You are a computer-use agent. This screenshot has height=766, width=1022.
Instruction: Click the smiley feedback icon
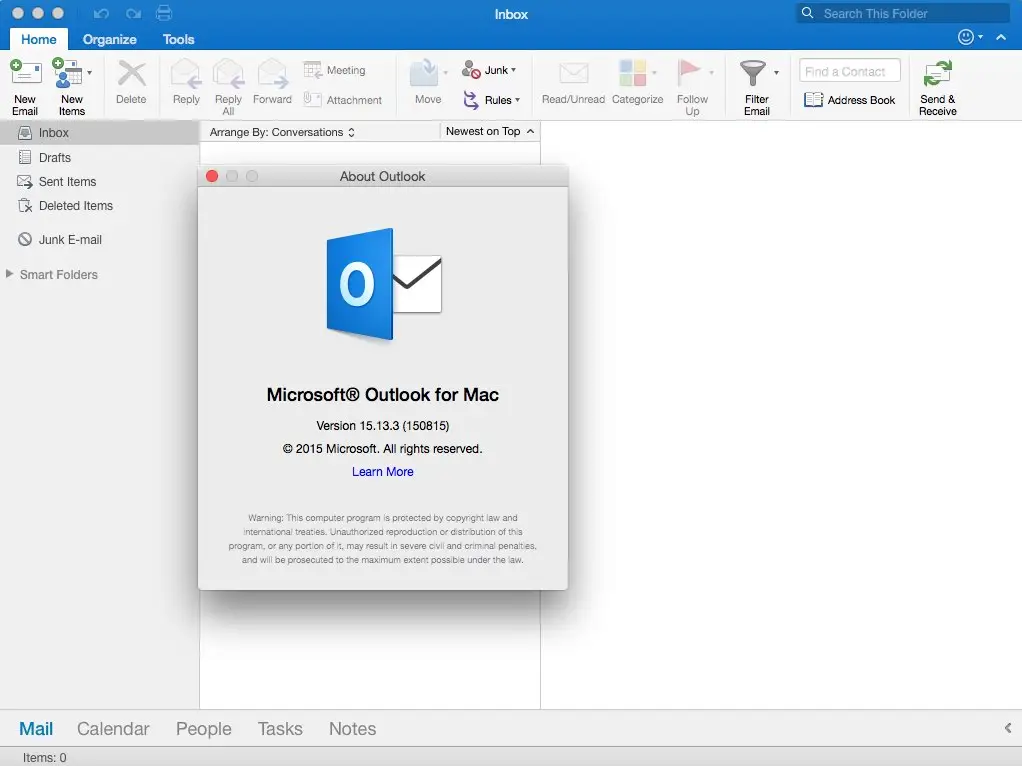click(965, 37)
